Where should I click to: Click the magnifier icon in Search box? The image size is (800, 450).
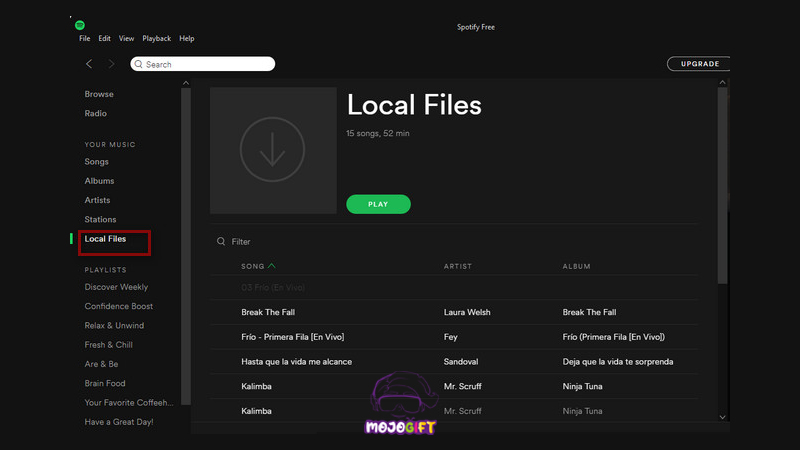click(x=138, y=64)
